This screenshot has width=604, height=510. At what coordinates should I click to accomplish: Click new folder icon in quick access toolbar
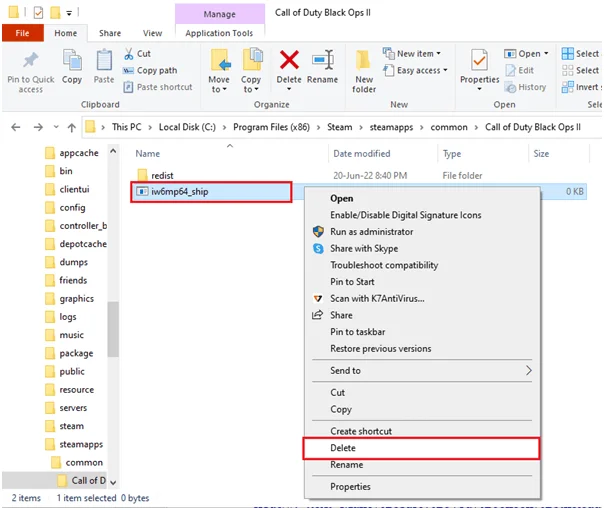pos(55,13)
